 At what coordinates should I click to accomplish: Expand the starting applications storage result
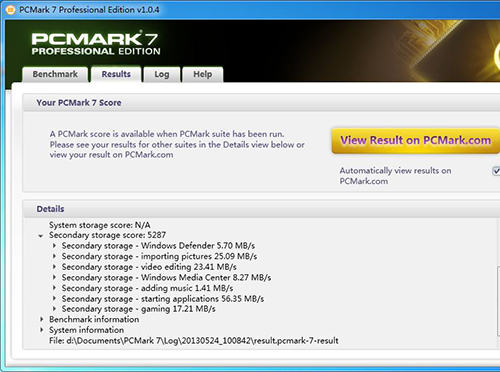pyautogui.click(x=54, y=299)
